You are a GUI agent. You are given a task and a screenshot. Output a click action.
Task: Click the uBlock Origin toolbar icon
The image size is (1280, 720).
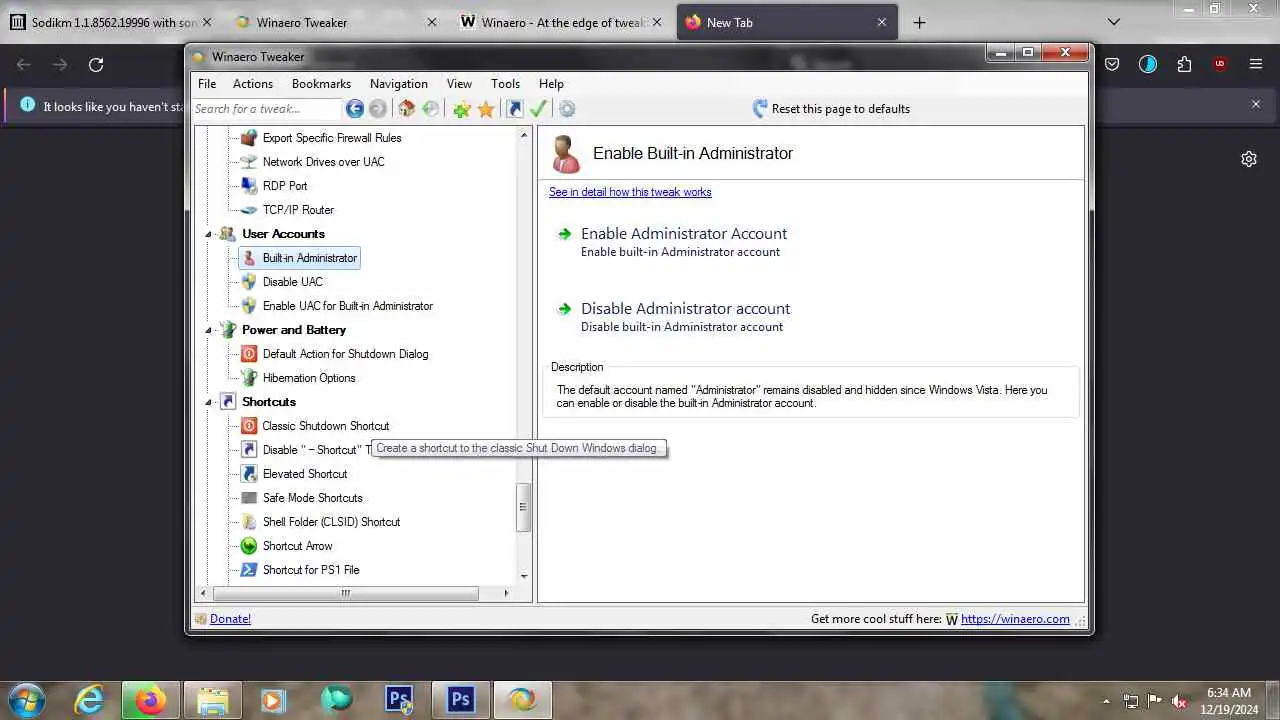(x=1220, y=65)
